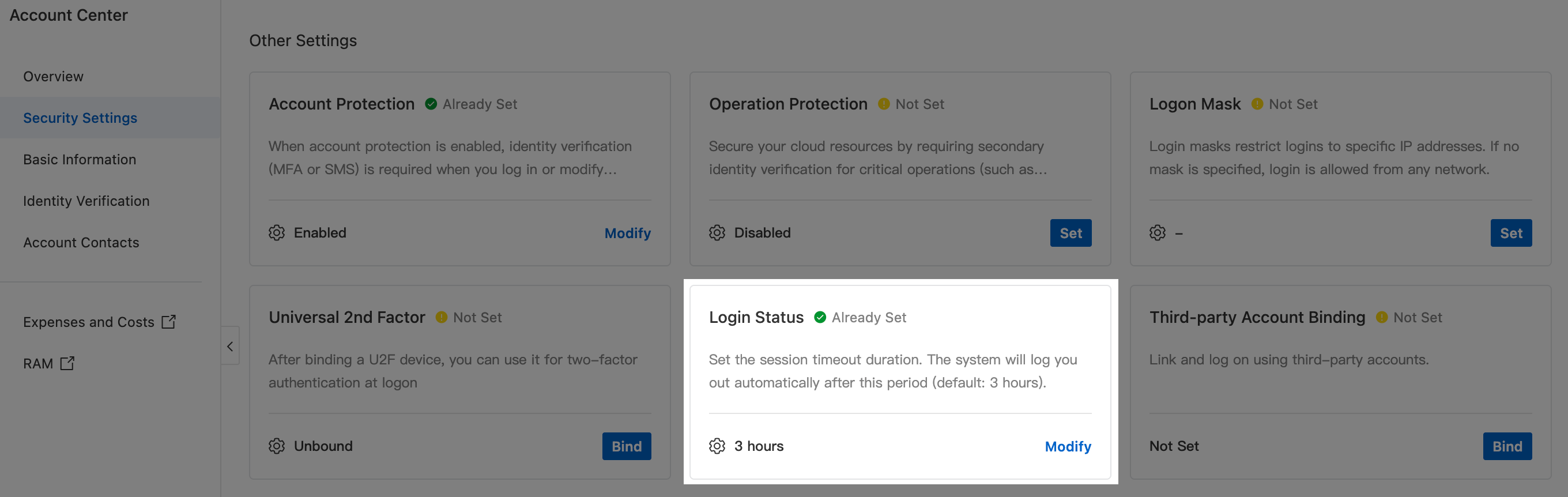Viewport: 1568px width, 497px height.
Task: Collapse the left sidebar with the chevron
Action: tap(230, 346)
